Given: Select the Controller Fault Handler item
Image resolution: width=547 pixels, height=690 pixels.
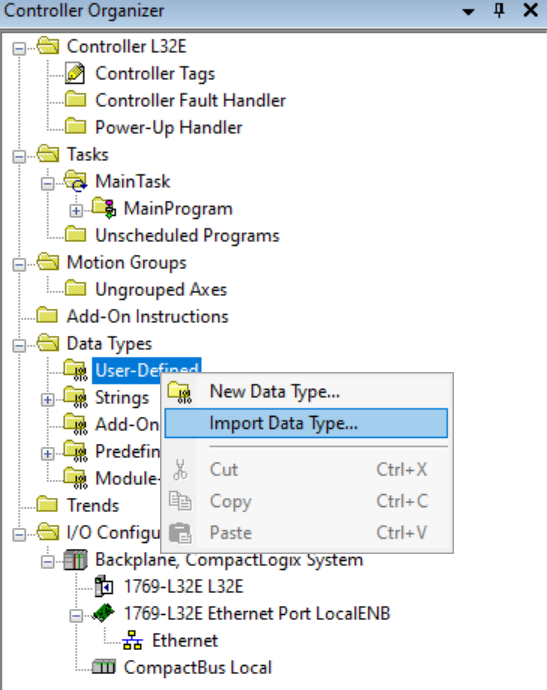Looking at the screenshot, I should [x=191, y=100].
